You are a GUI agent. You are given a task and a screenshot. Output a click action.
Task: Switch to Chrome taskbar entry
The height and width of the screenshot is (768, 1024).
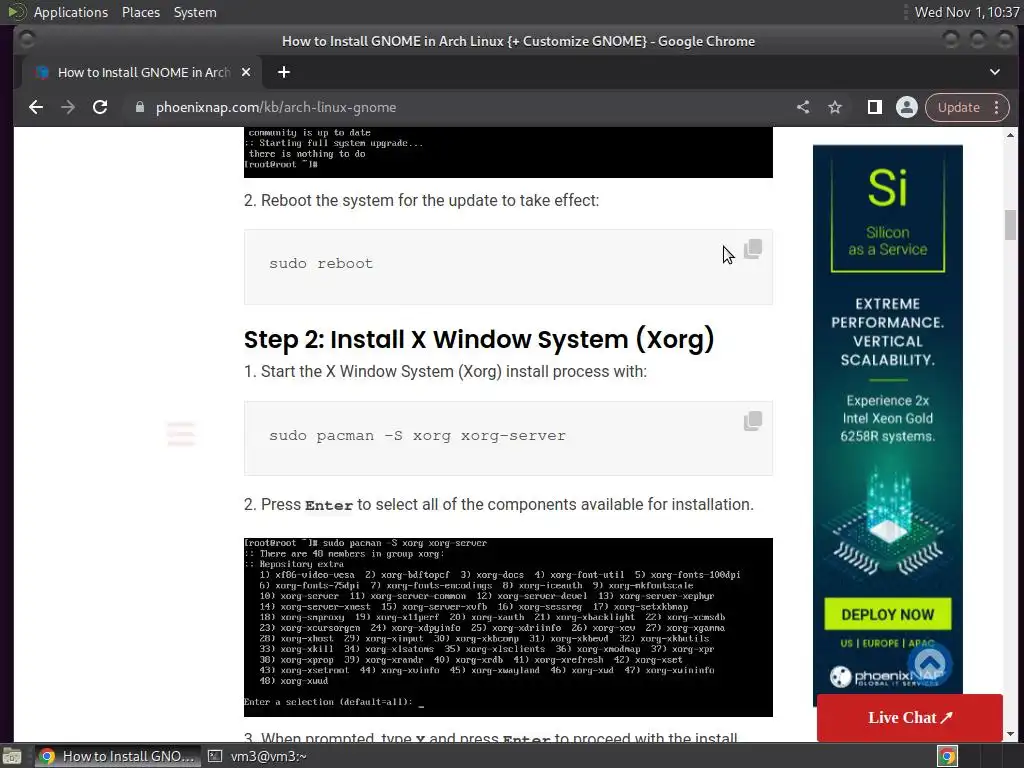coord(116,756)
